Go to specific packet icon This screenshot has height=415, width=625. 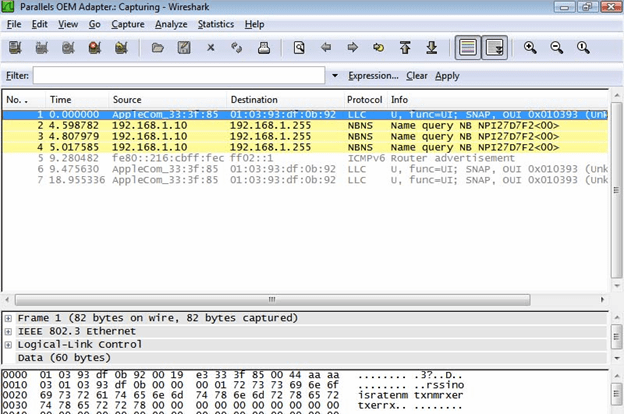[x=379, y=48]
